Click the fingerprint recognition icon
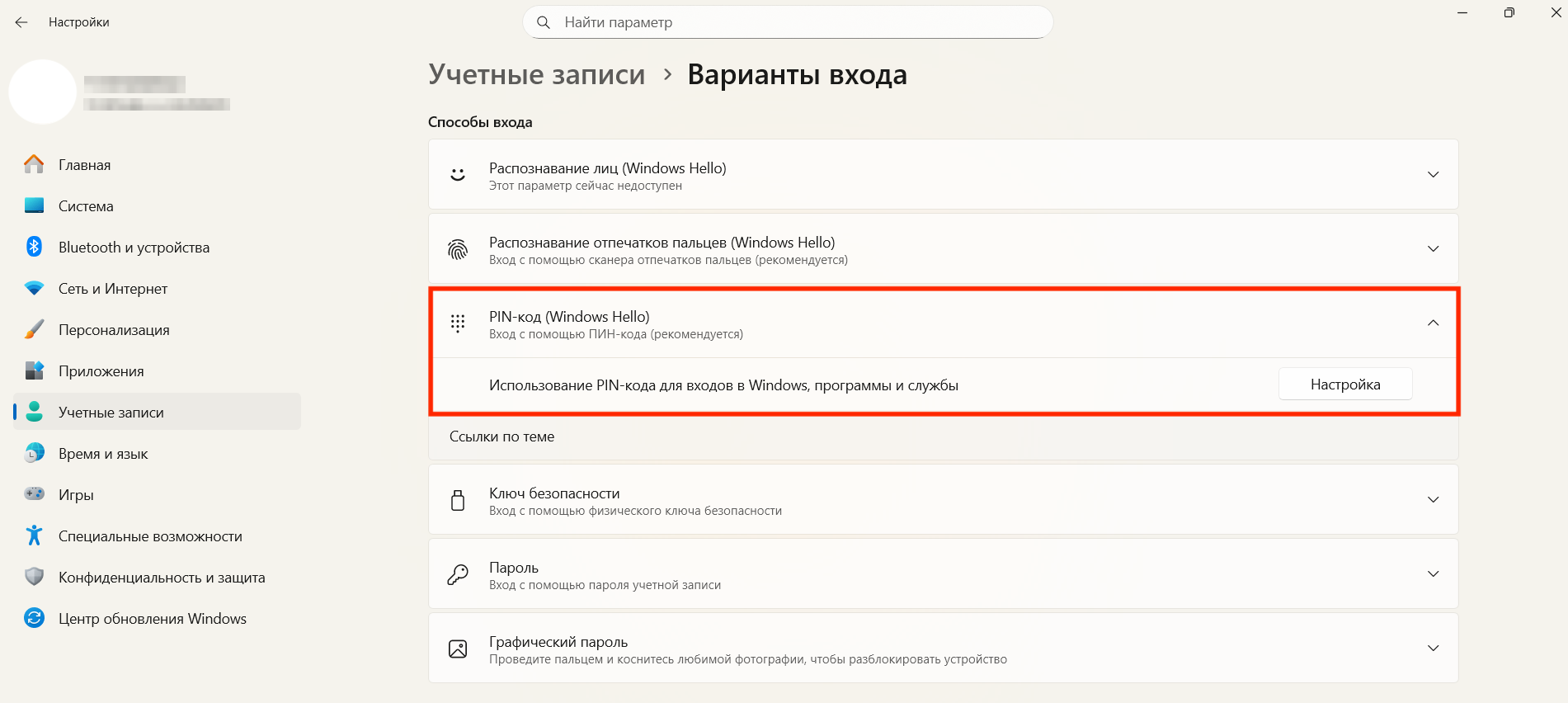Image resolution: width=1568 pixels, height=703 pixels. click(x=458, y=249)
